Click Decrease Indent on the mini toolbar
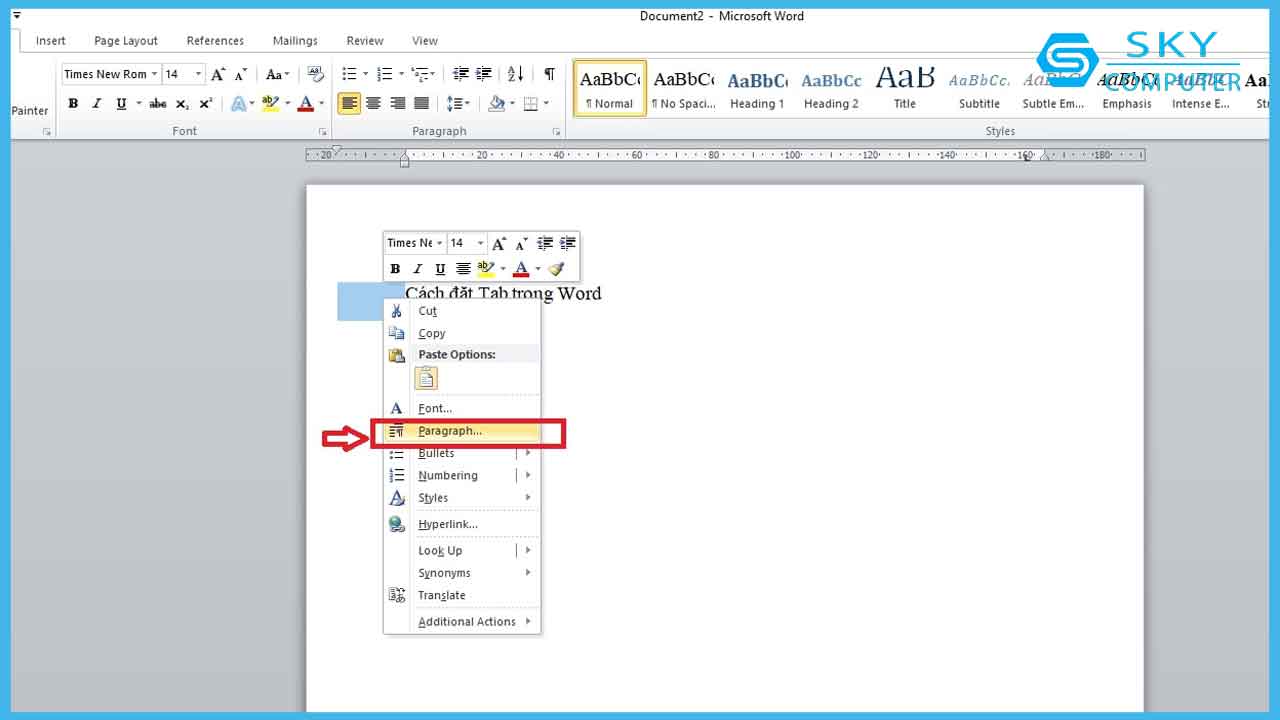Screen dimensions: 1280x720 point(545,243)
